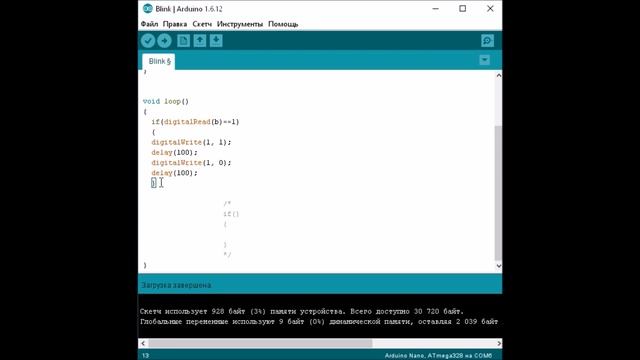
Task: Click editor scrollbar down arrow
Action: [498, 266]
